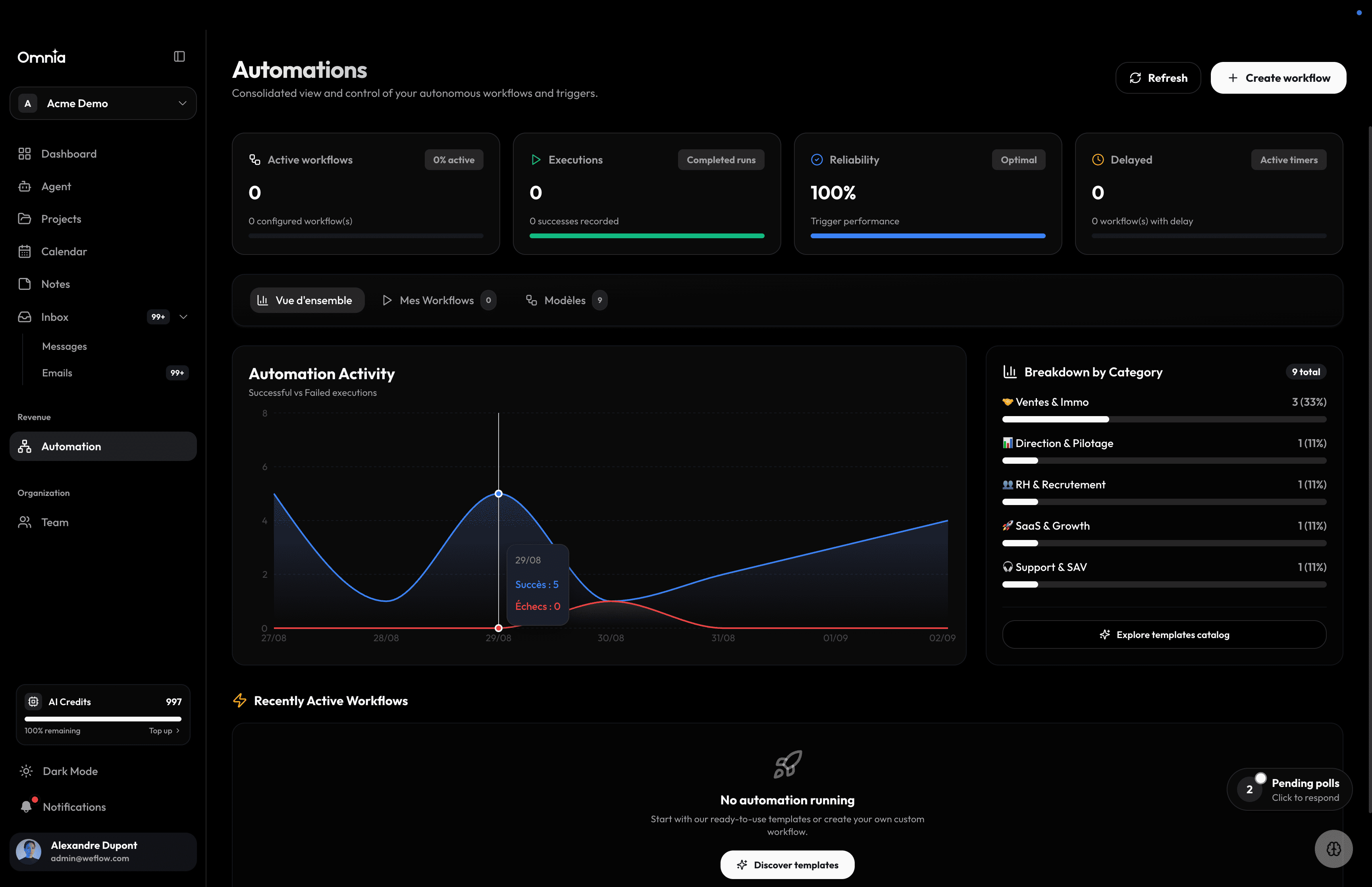Click the Delayed clock icon
This screenshot has height=887, width=1372.
coord(1098,160)
